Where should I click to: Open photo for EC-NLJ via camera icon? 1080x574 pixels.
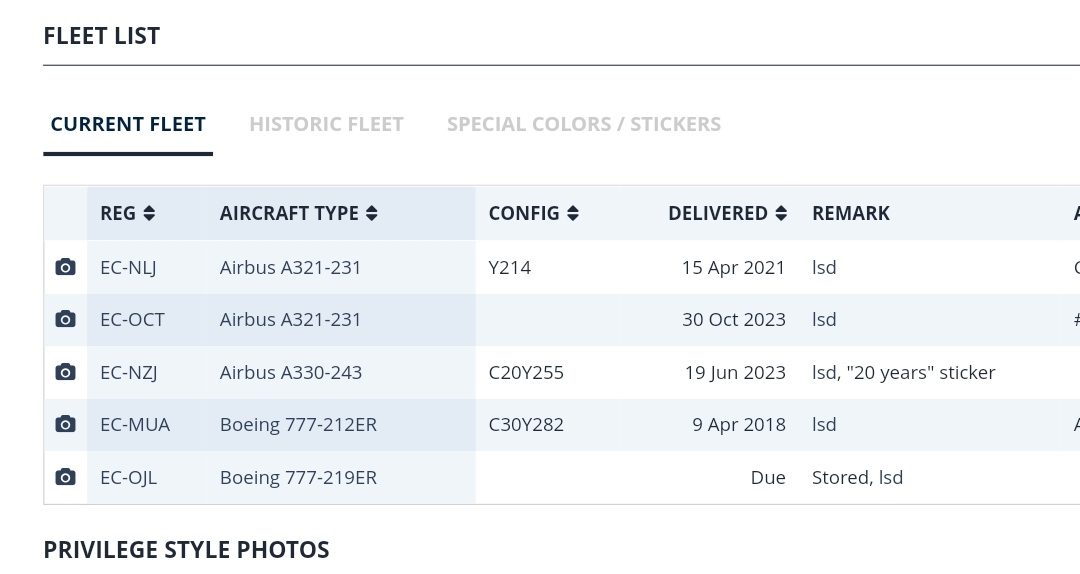(x=65, y=267)
